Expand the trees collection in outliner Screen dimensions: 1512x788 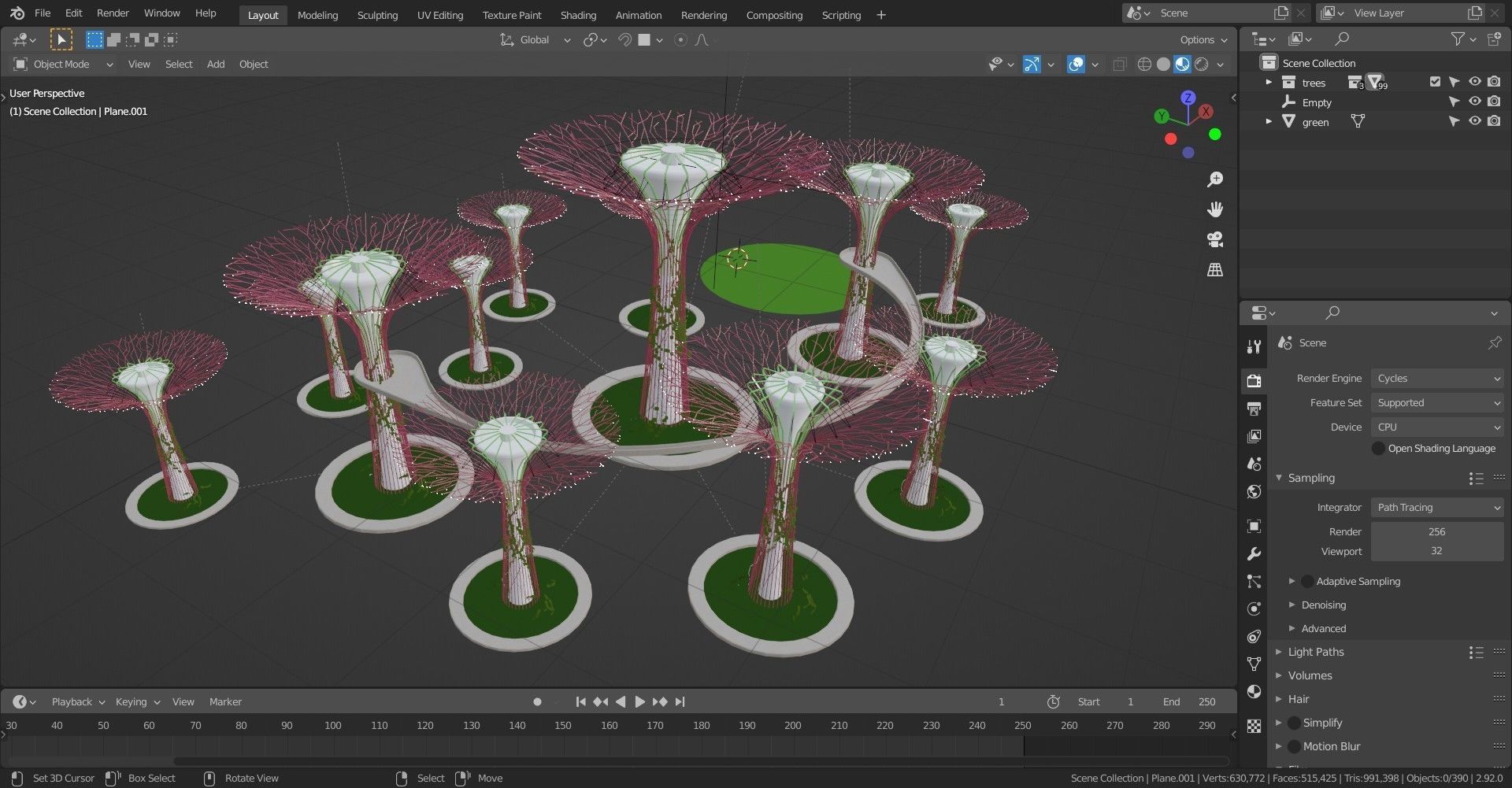tap(1269, 82)
